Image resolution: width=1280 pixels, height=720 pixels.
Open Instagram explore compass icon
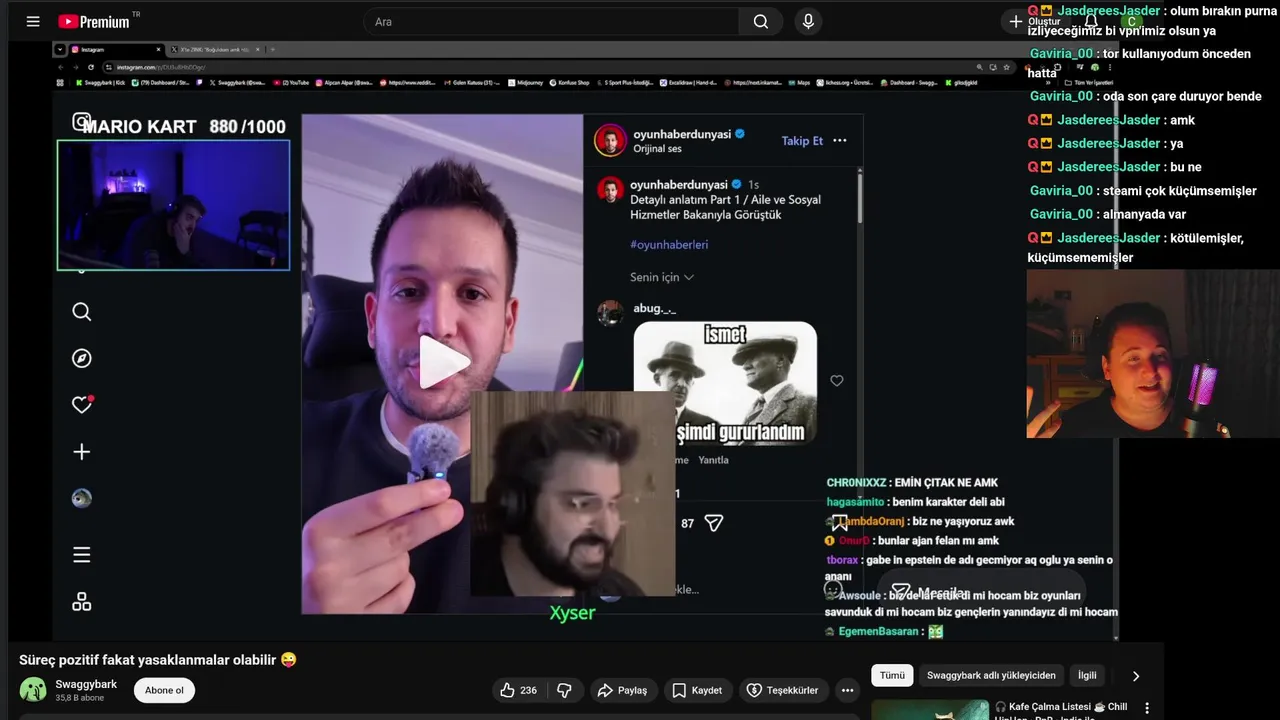82,358
